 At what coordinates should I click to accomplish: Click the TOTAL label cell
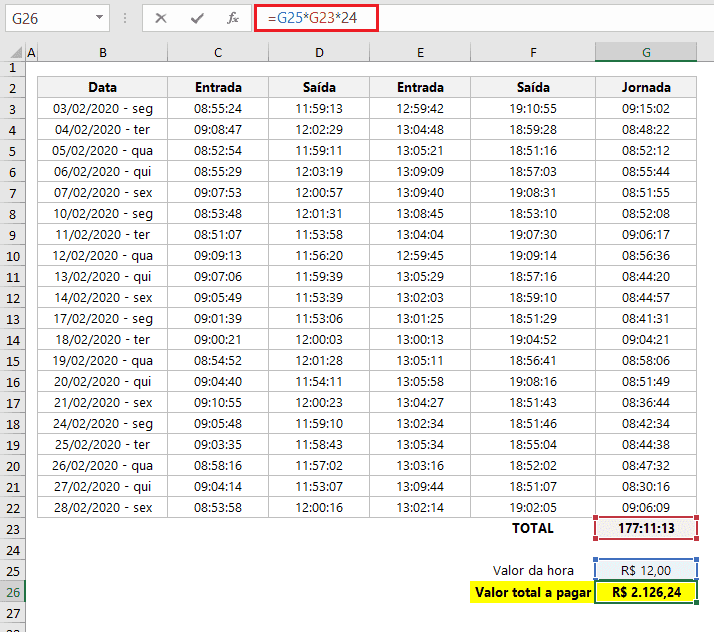tap(533, 528)
